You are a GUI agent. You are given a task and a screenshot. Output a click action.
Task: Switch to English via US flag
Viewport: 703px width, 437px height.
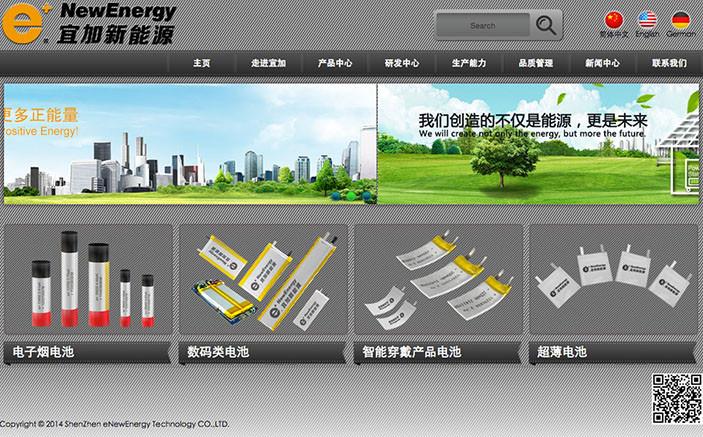tap(647, 20)
